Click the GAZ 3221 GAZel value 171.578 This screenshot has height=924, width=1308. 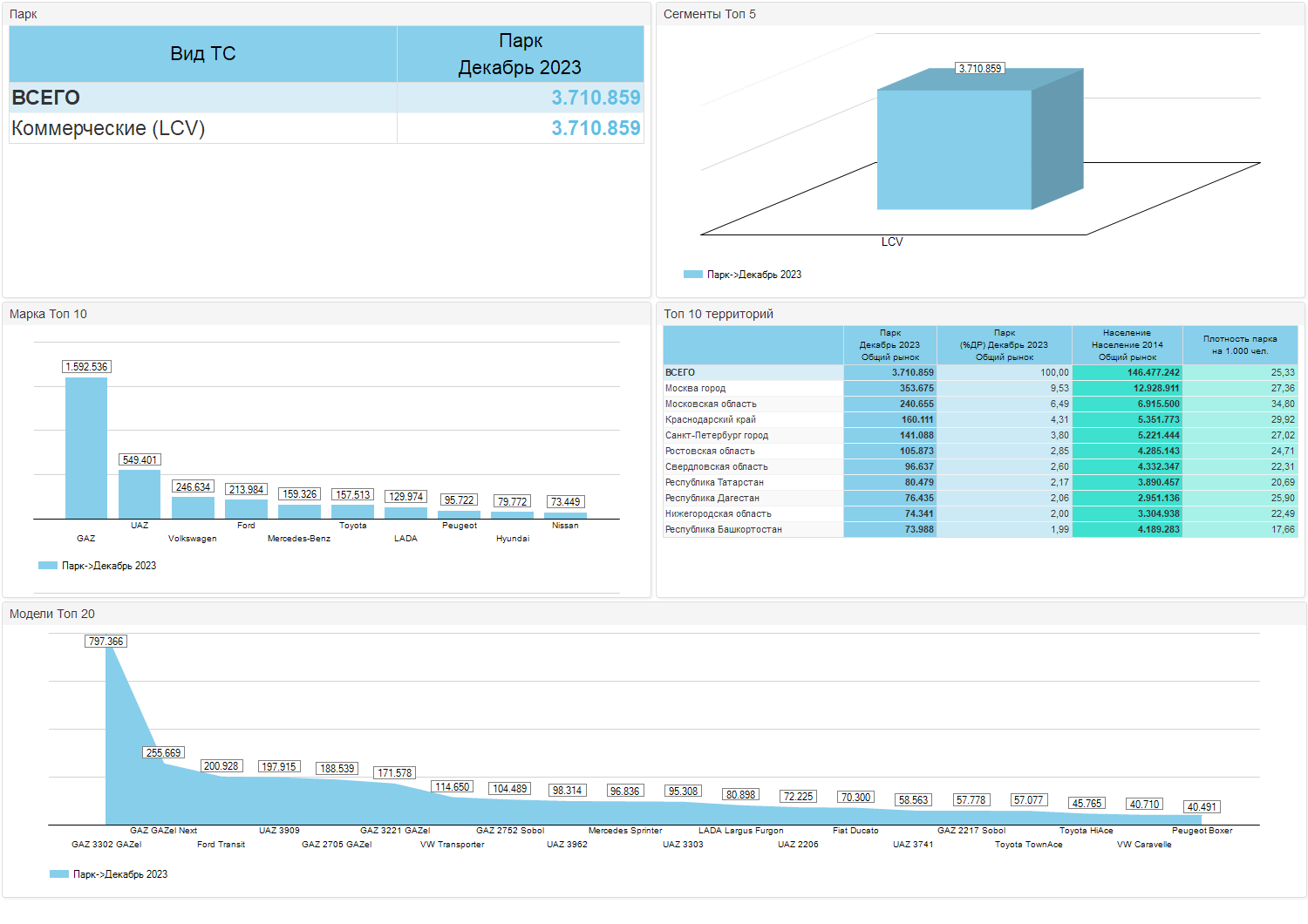point(394,773)
